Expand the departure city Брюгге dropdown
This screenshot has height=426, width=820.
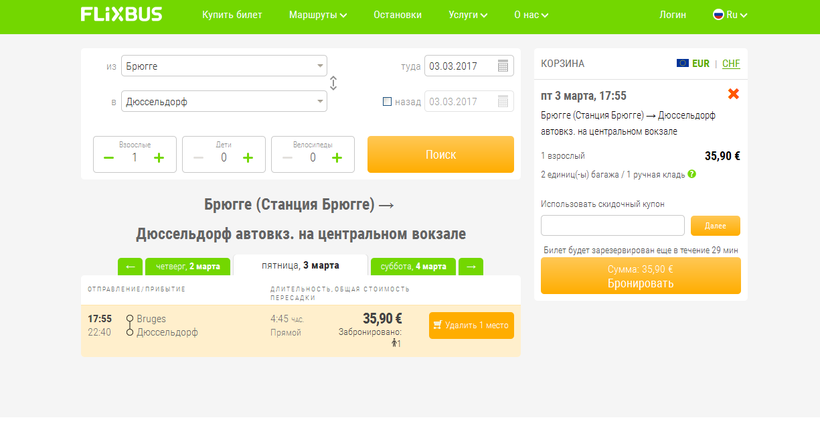tap(320, 66)
